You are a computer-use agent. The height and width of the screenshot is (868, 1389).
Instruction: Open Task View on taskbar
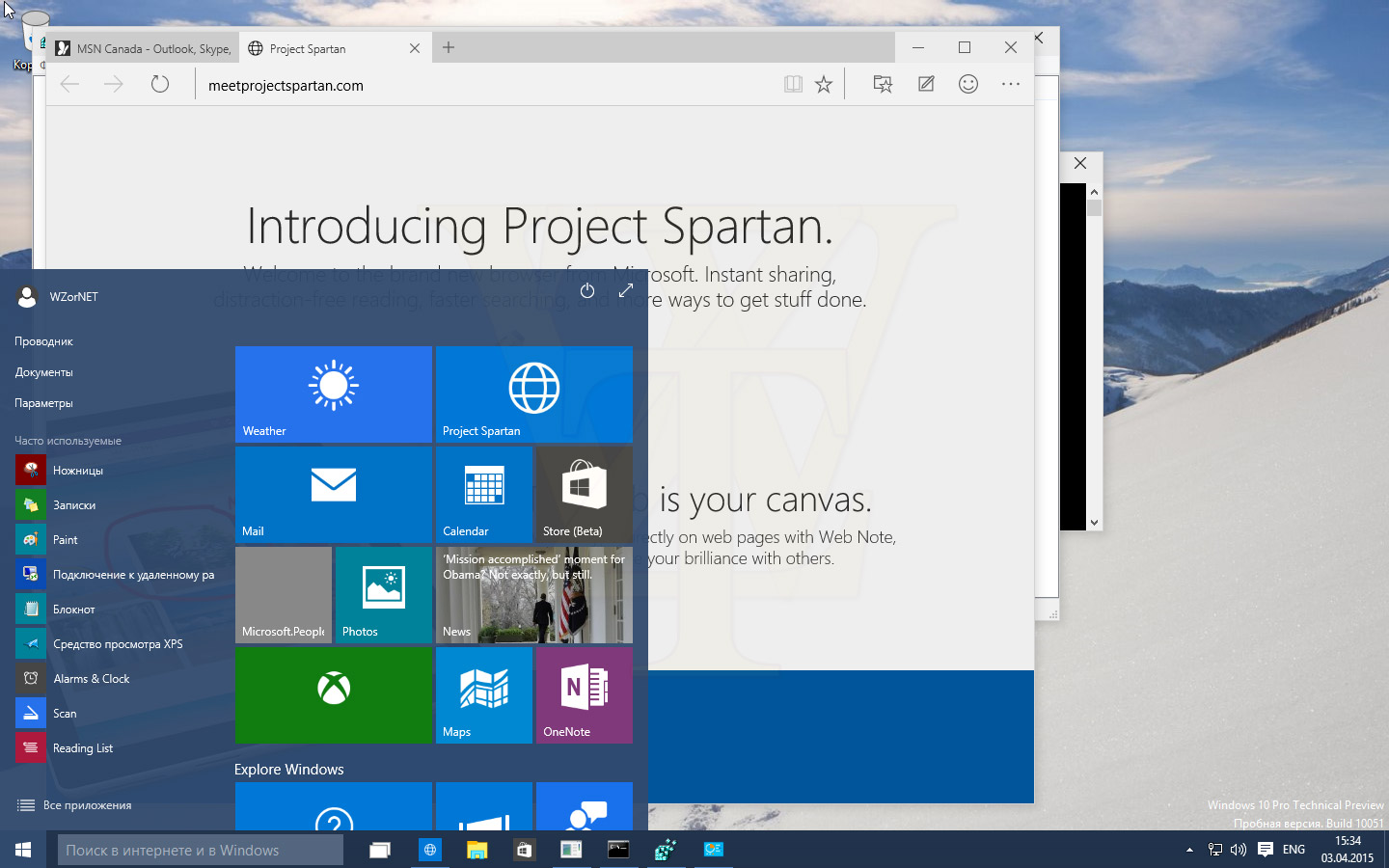(380, 850)
